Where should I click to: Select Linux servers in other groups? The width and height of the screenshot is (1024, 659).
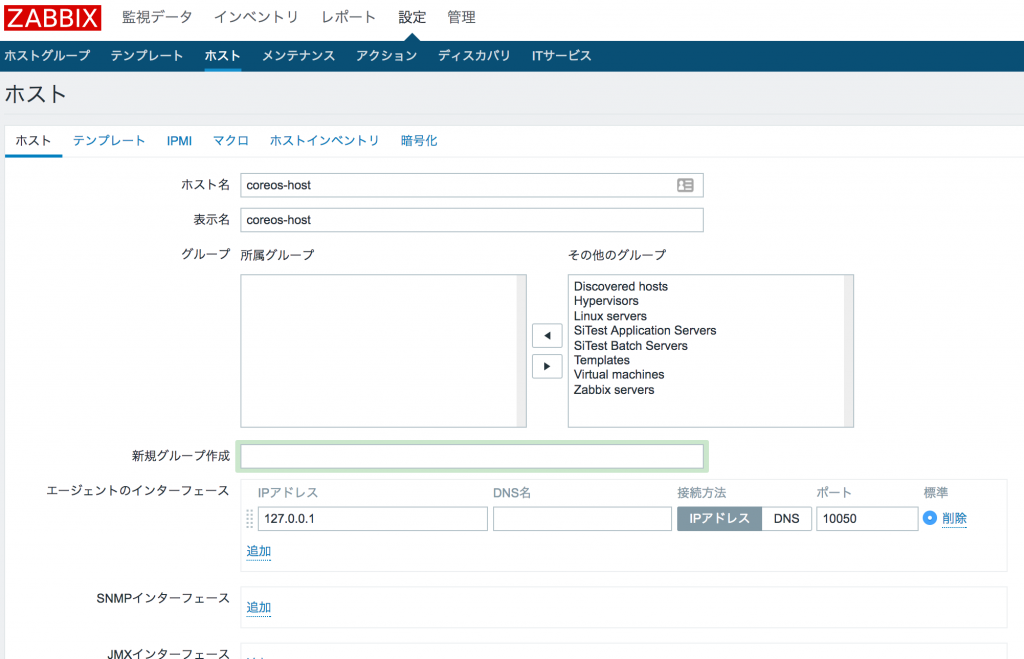610,316
